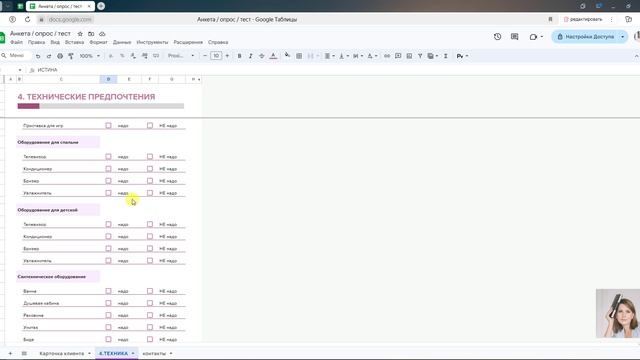640x360 pixels.
Task: Create a filter
Action: [420, 56]
